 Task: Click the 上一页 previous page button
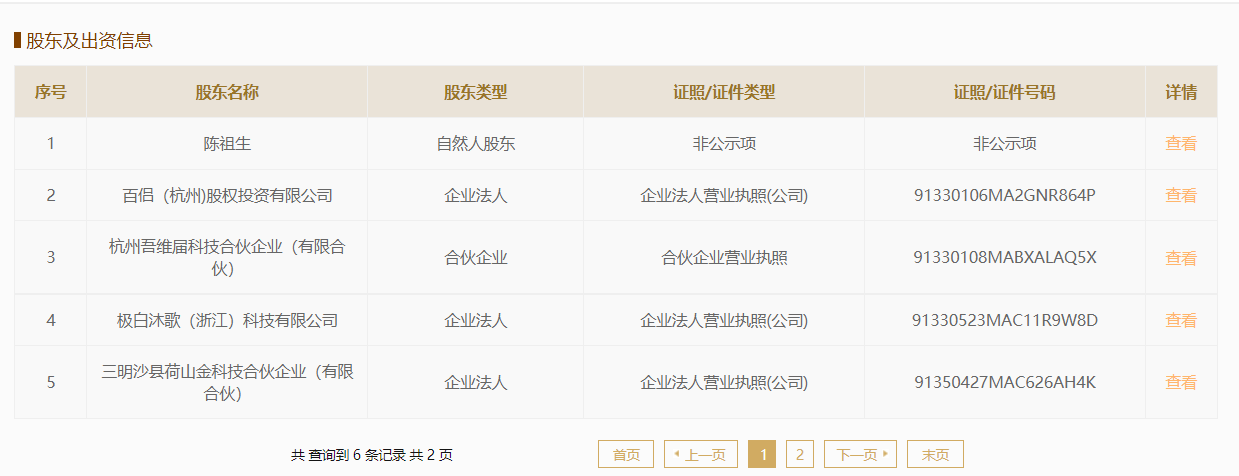tap(701, 454)
